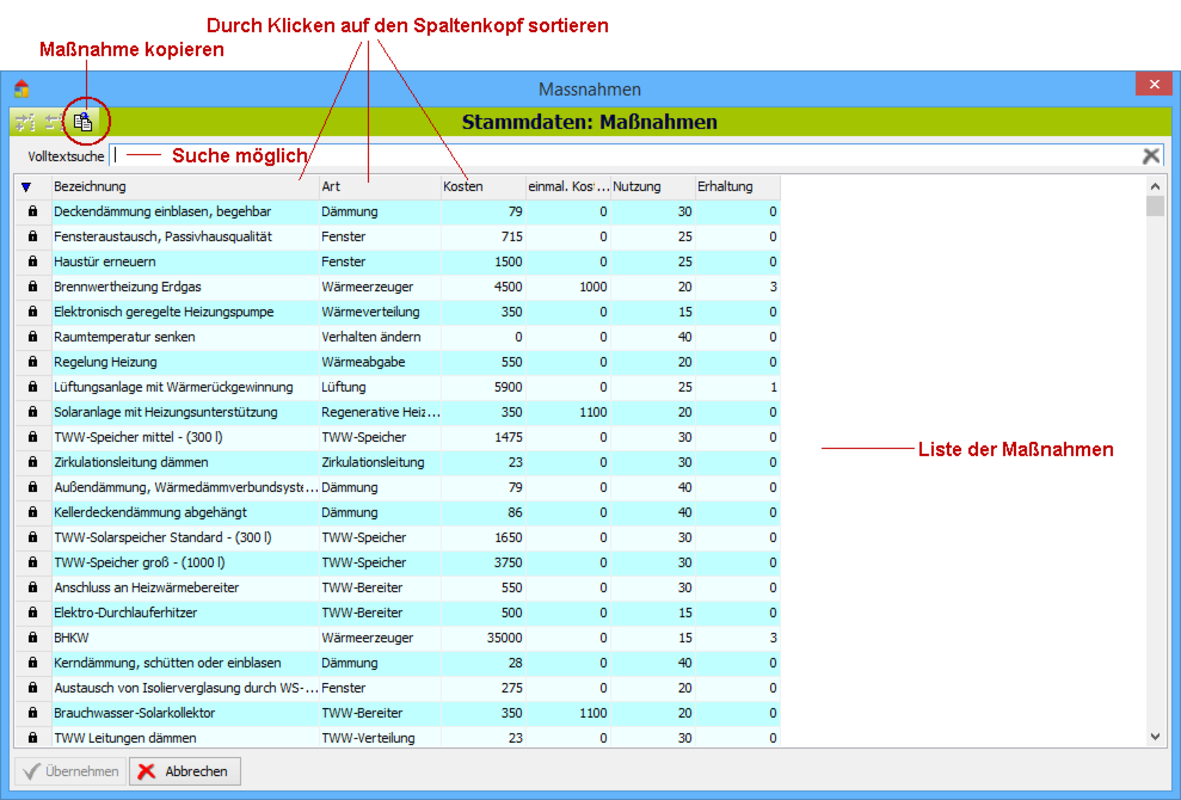The height and width of the screenshot is (800, 1181).
Task: Click the scrollbar up arrow
Action: (1155, 185)
